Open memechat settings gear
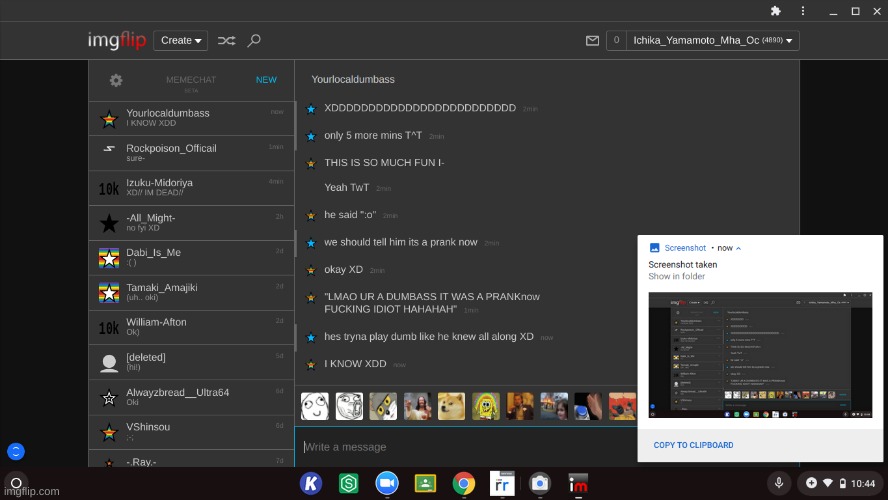Screen dimensions: 888x500 [116, 80]
